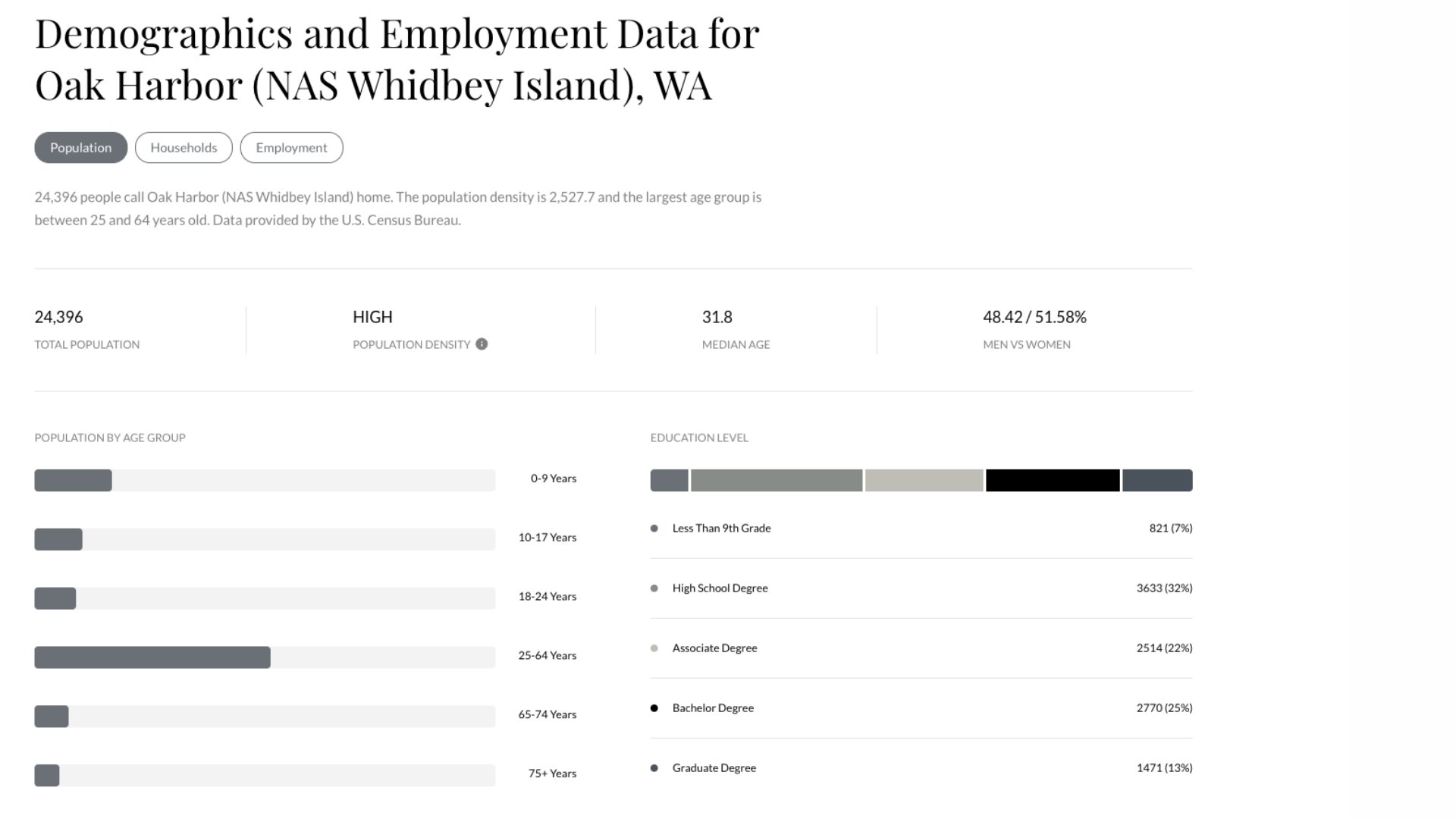The height and width of the screenshot is (819, 1456).
Task: Select the Population tab
Action: point(81,148)
